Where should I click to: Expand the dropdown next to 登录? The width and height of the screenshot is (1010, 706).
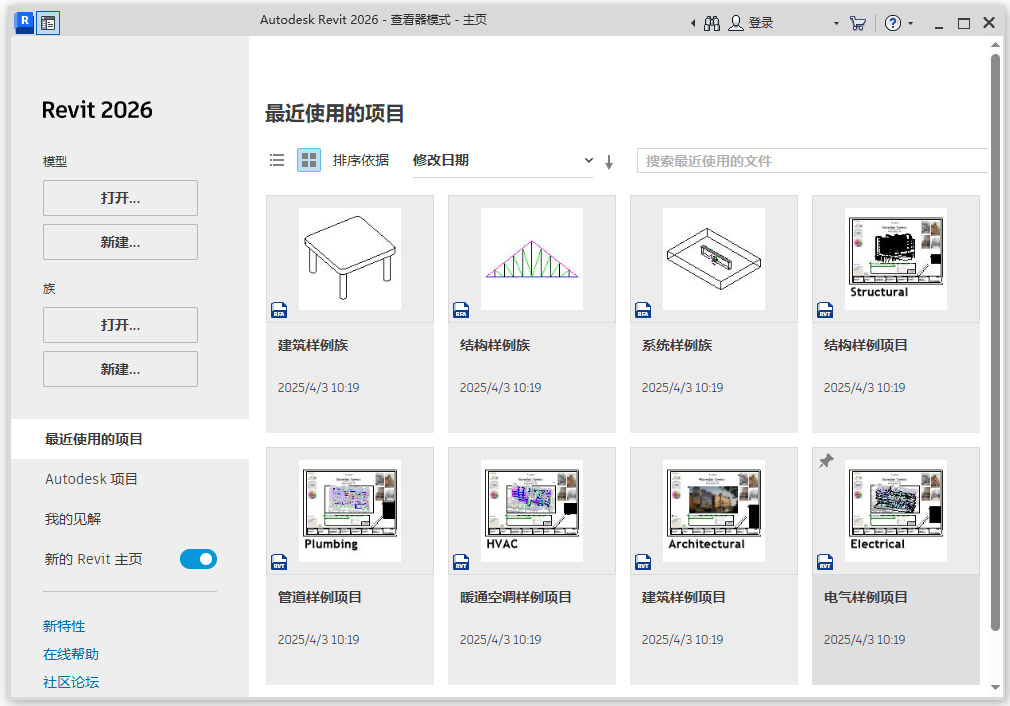[x=835, y=21]
